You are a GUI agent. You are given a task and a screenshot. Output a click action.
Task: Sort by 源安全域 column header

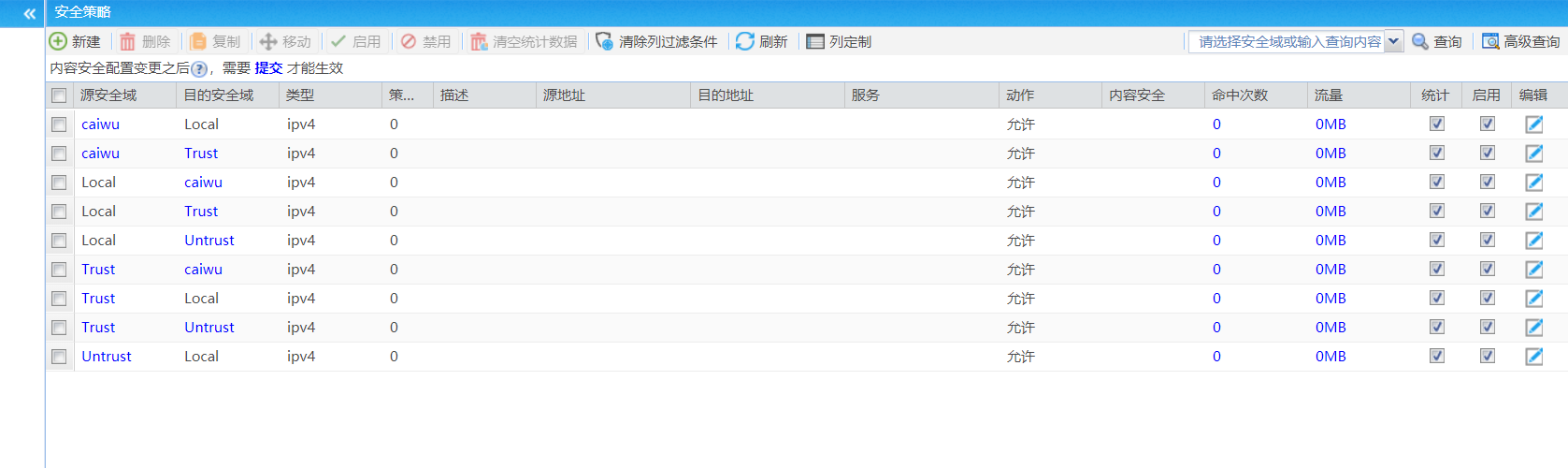click(124, 95)
